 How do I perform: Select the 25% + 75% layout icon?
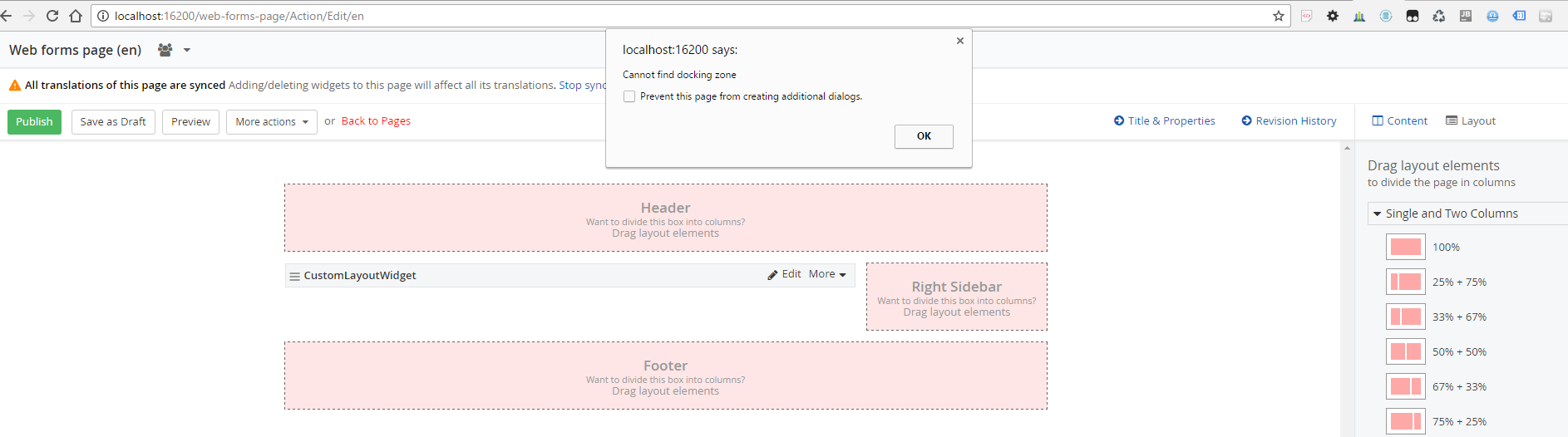coord(1405,282)
